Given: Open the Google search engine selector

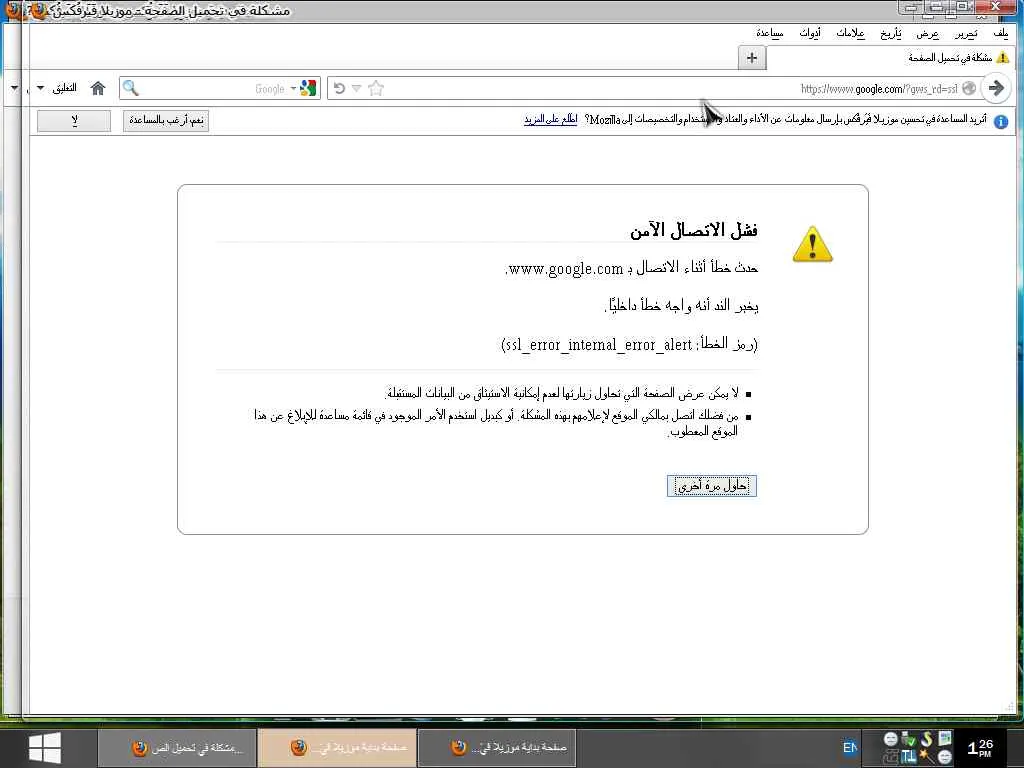Looking at the screenshot, I should (304, 88).
